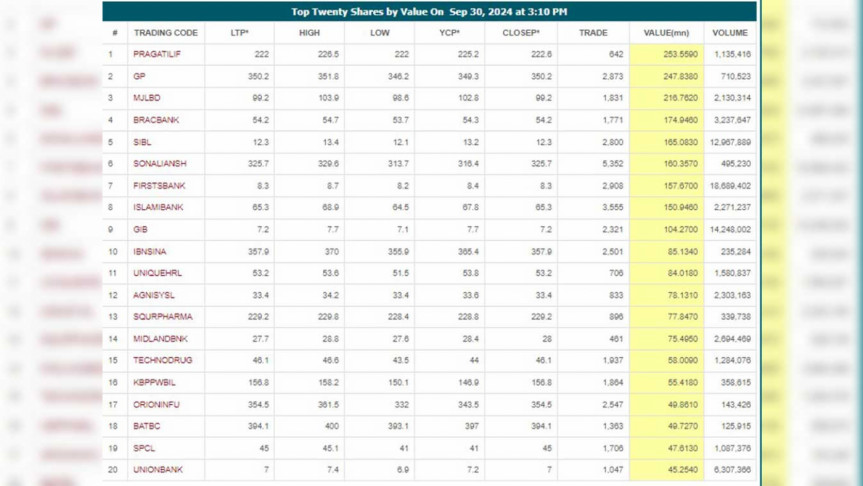Select value cell 174.9460 for BRACBANK
The height and width of the screenshot is (486, 863).
pyautogui.click(x=680, y=120)
